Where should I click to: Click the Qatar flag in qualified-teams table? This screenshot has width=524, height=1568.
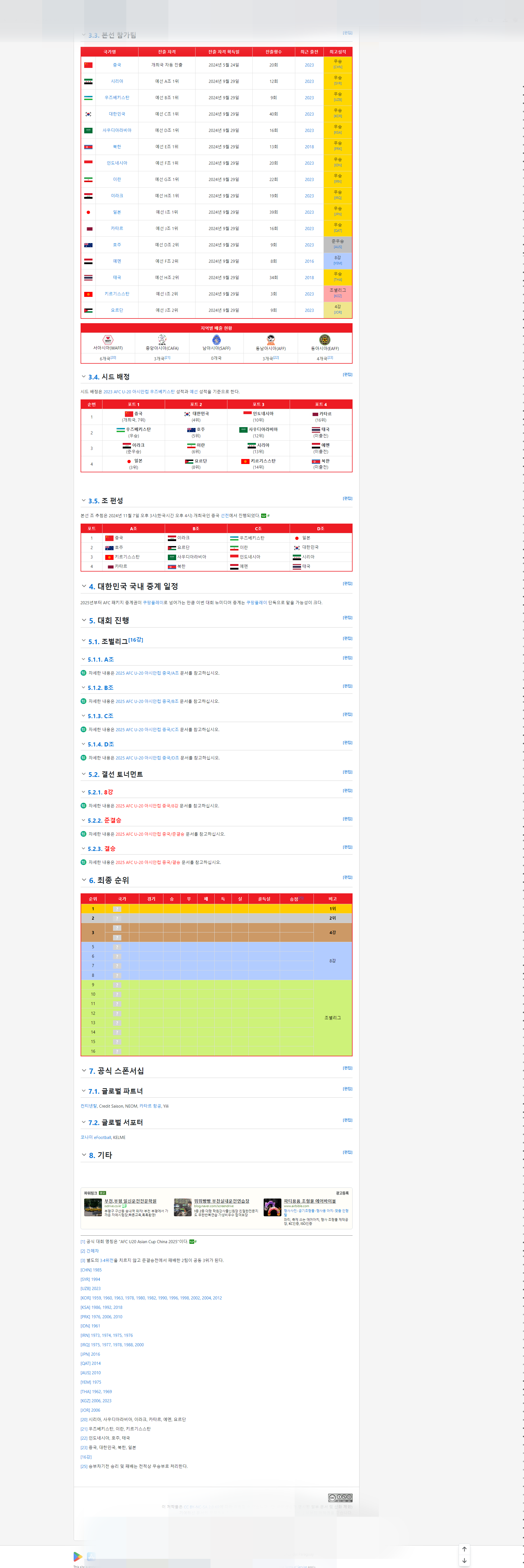click(89, 229)
